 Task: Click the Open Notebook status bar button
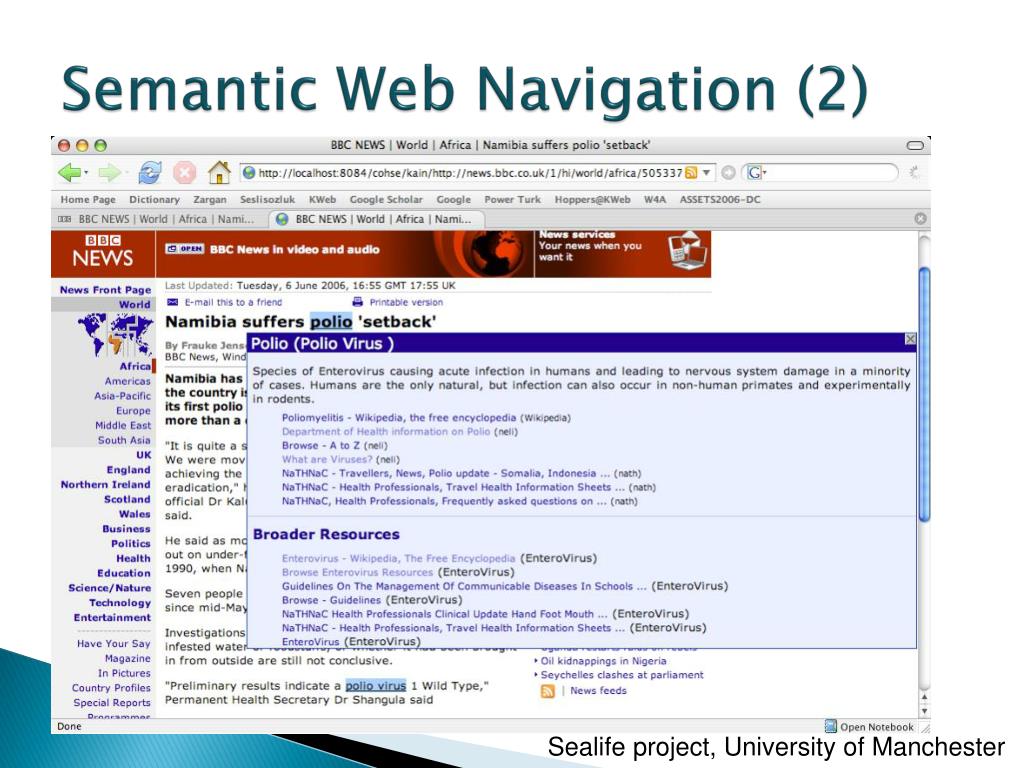pos(869,726)
